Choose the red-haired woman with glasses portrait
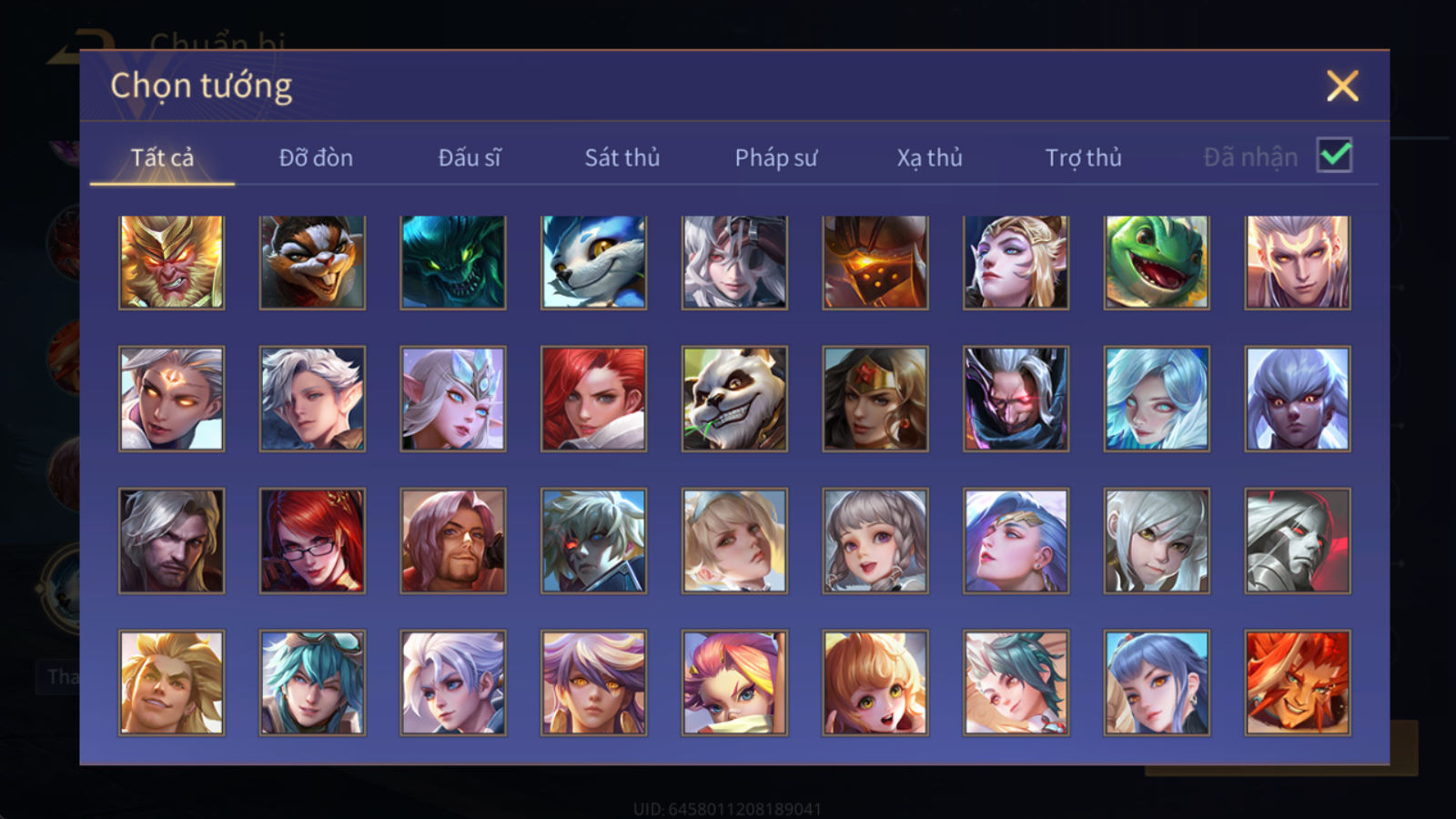This screenshot has height=819, width=1456. click(x=312, y=541)
